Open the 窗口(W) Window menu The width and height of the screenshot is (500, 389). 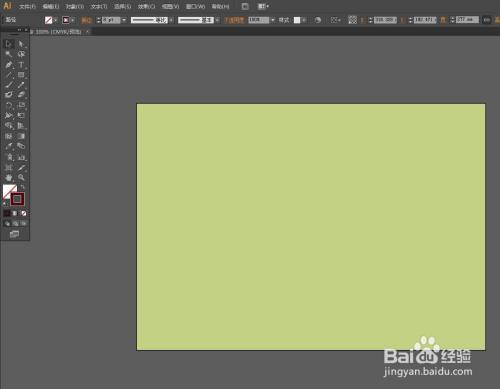point(195,6)
